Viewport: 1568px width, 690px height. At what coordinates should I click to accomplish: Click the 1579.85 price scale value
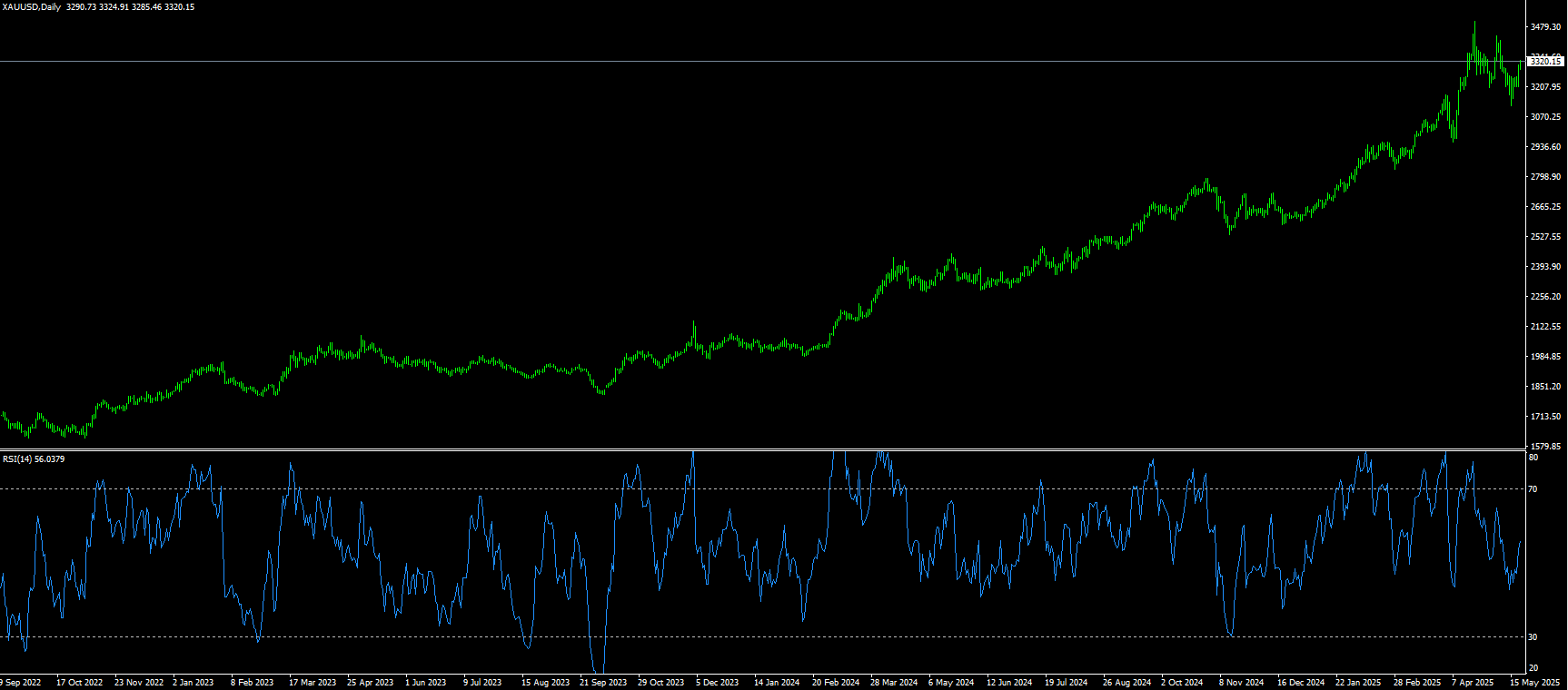click(1545, 447)
